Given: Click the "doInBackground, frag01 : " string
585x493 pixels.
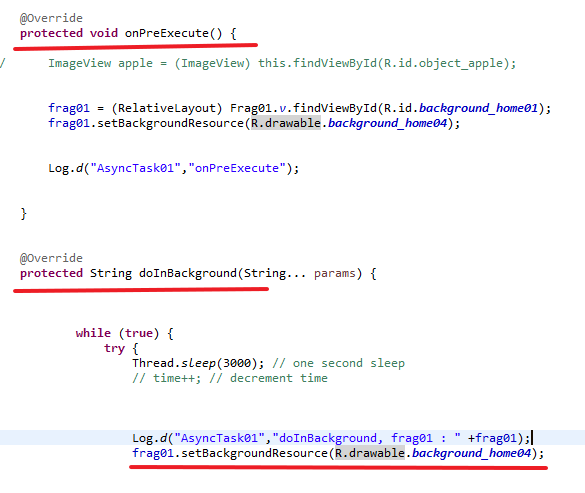Looking at the screenshot, I should (x=366, y=438).
